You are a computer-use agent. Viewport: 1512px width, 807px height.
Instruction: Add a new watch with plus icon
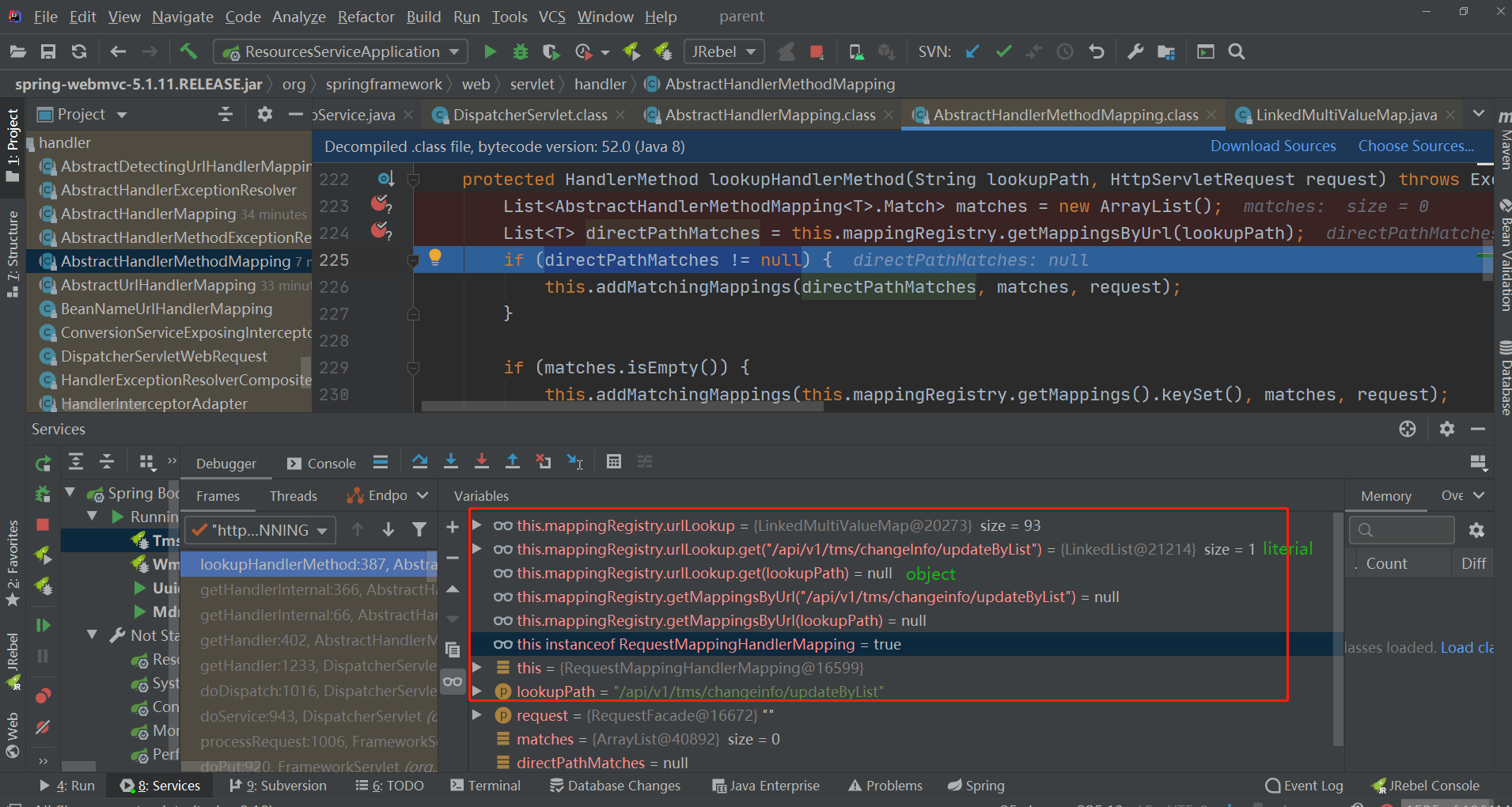coord(453,527)
